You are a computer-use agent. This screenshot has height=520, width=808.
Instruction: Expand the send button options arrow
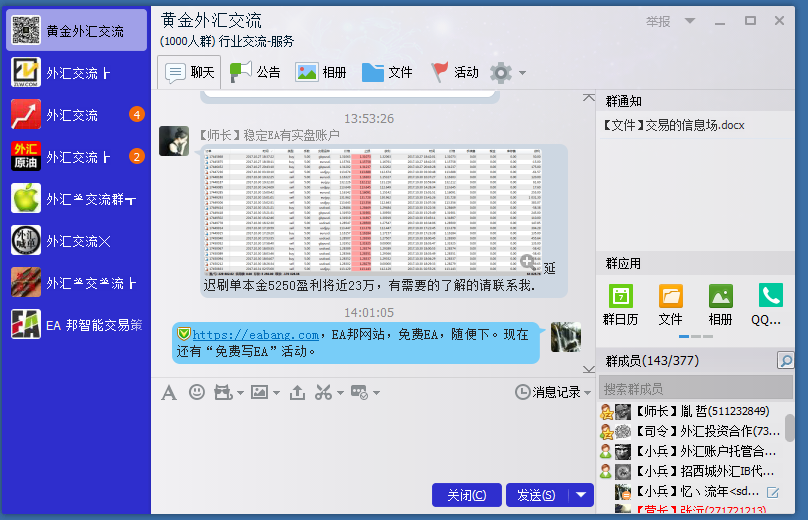[x=581, y=495]
